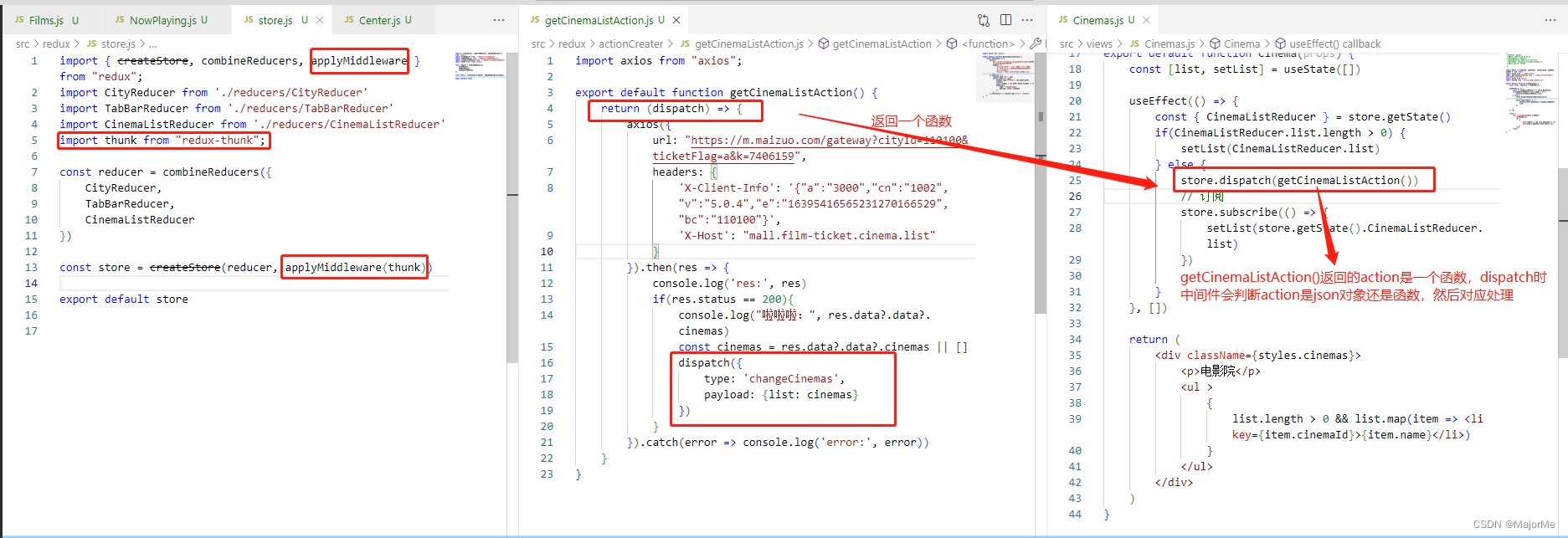Click the 'store.subscribe(() => {' line
Screen dimensions: 1568x538
click(x=1255, y=213)
